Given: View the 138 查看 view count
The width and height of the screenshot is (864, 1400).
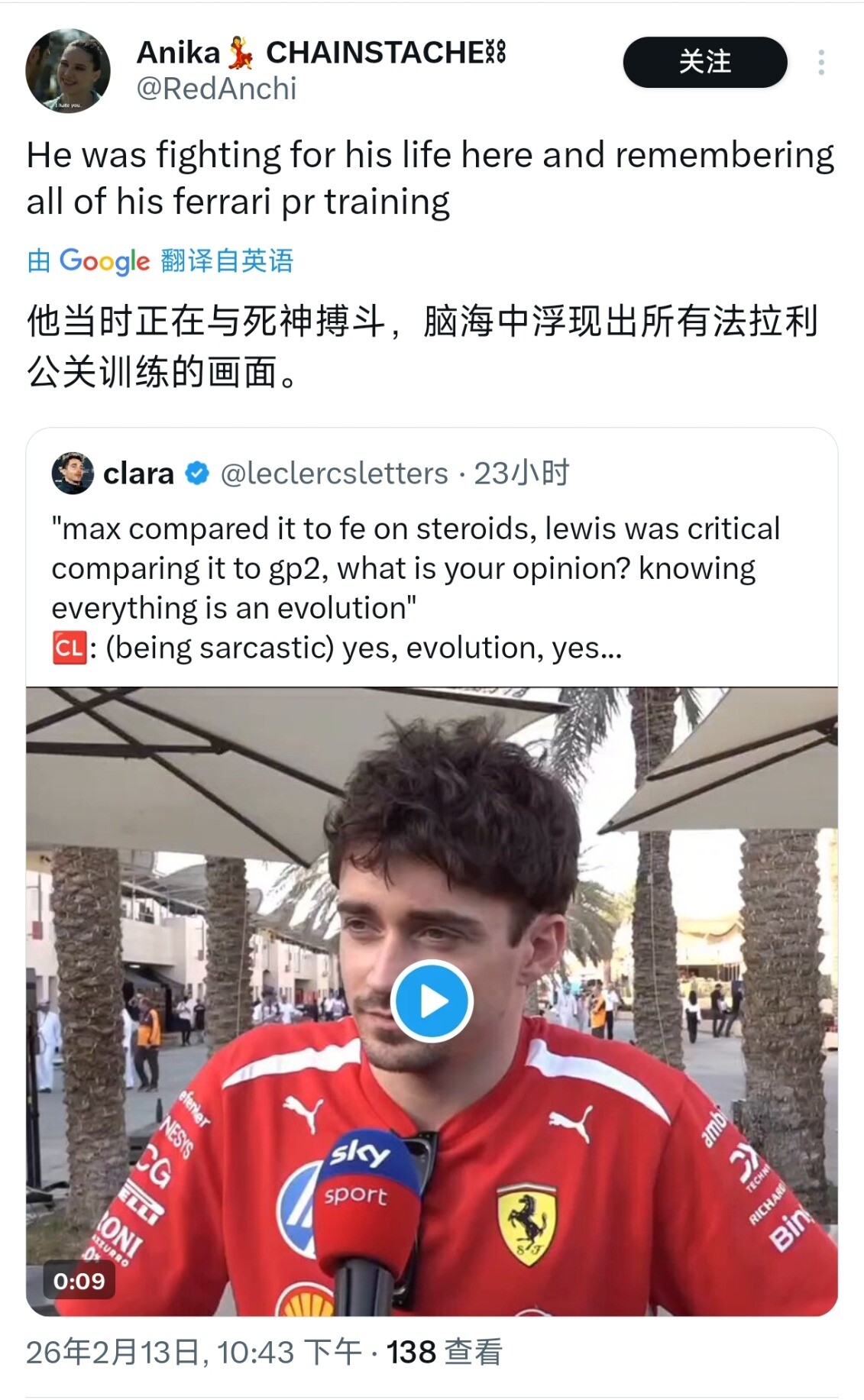Looking at the screenshot, I should pos(445,1352).
